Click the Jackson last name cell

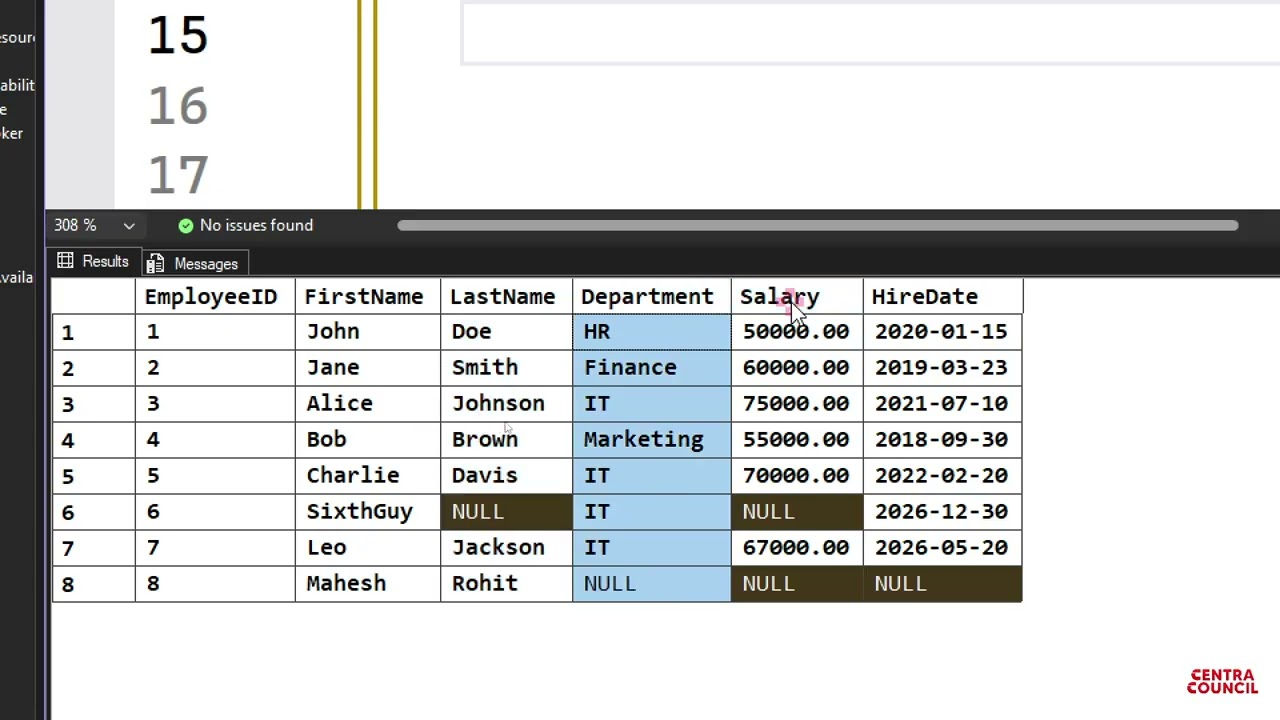[506, 548]
